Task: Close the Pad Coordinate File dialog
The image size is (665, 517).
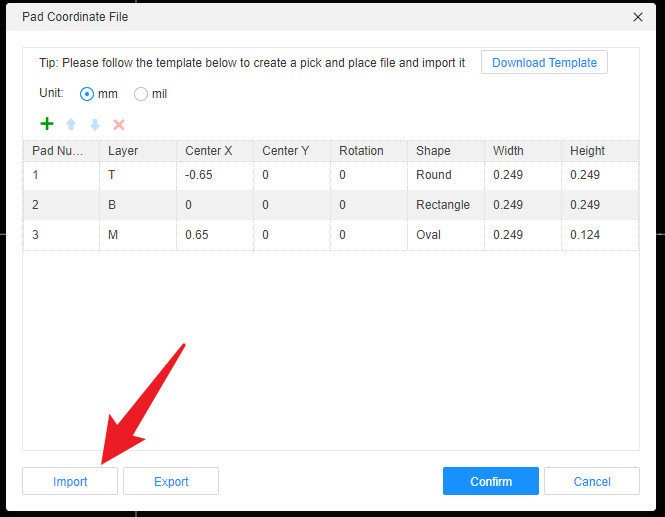Action: (638, 17)
